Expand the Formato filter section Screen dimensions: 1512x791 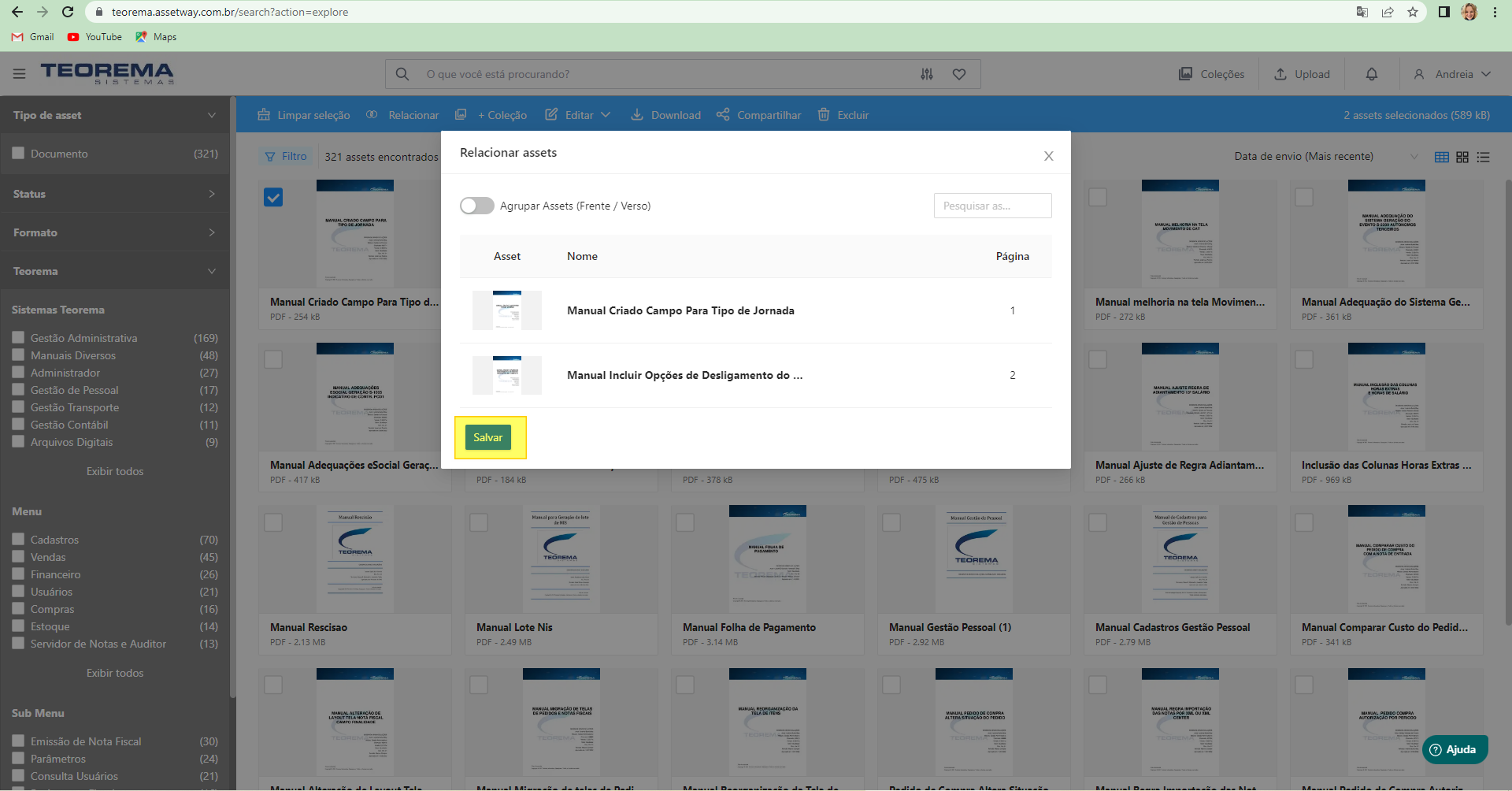tap(115, 232)
